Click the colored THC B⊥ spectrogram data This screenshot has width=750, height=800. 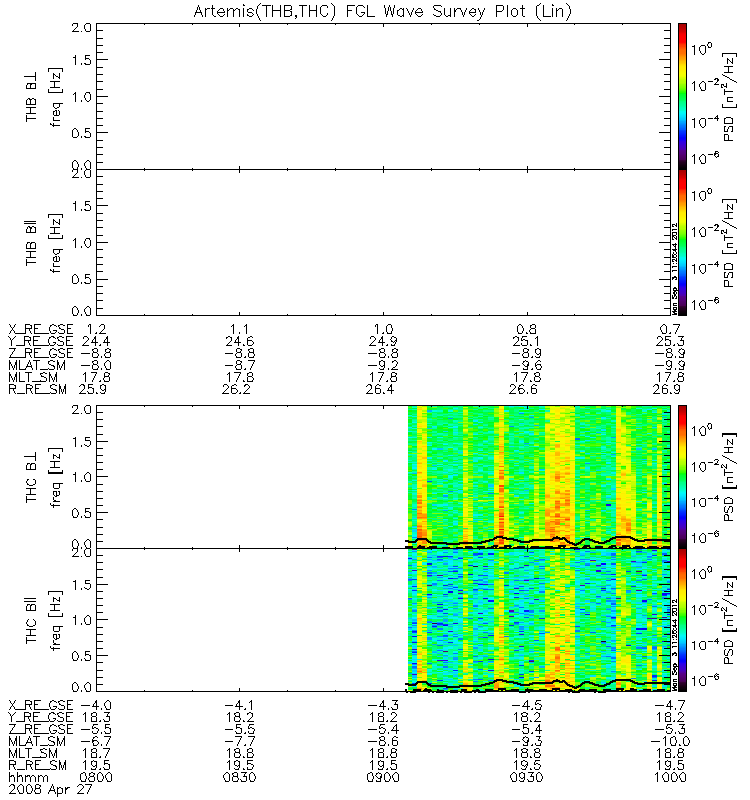tap(539, 477)
